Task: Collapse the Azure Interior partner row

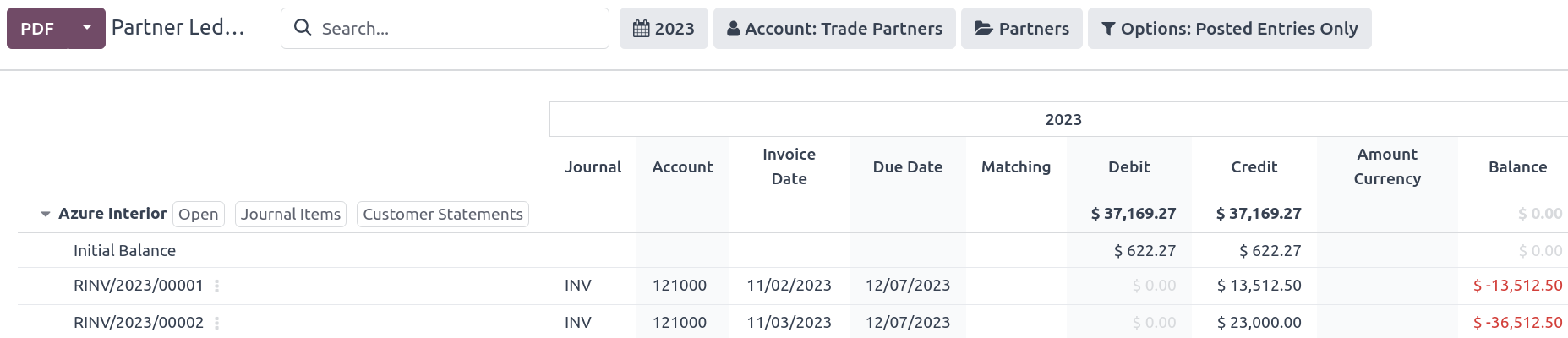Action: (46, 215)
